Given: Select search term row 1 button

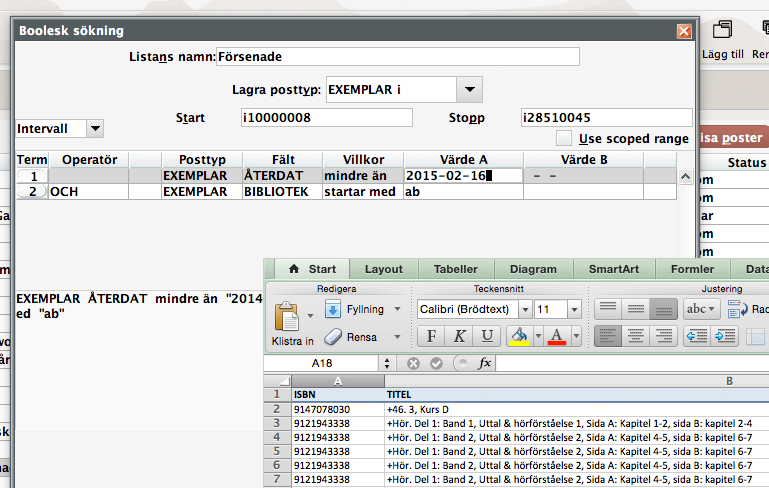Looking at the screenshot, I should (x=32, y=176).
